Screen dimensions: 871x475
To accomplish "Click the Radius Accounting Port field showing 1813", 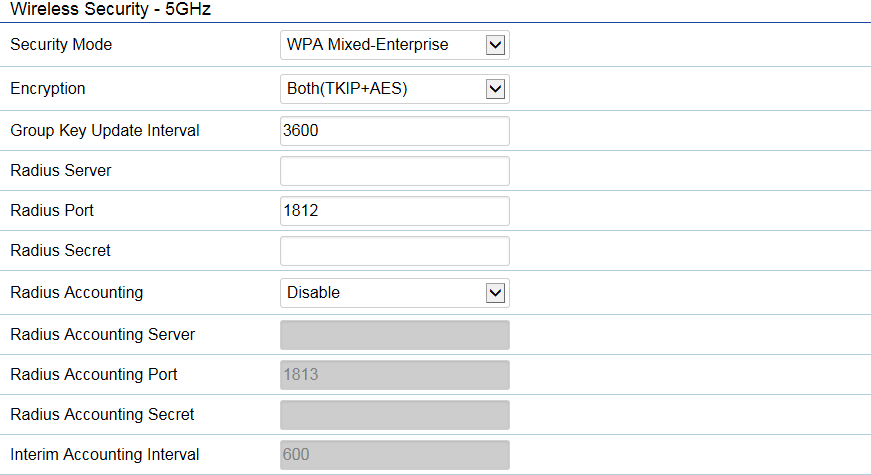I will [394, 375].
